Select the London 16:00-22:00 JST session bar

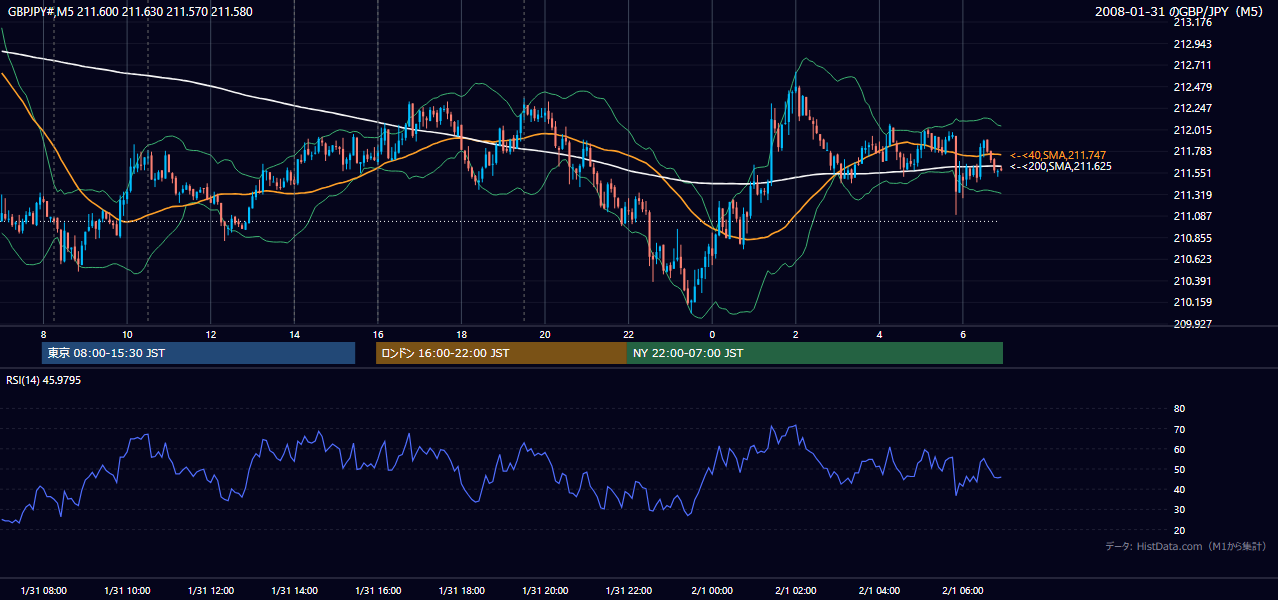coord(501,353)
